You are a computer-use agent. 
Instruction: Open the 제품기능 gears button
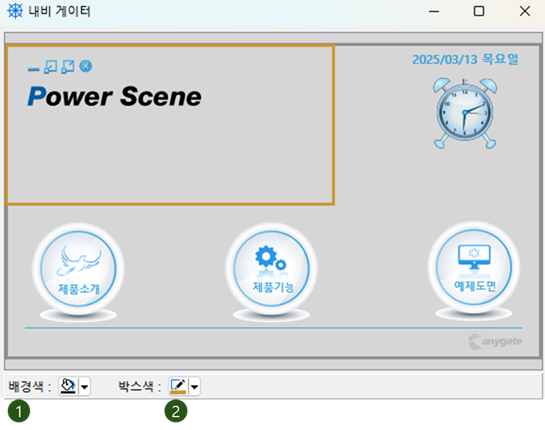point(271,268)
